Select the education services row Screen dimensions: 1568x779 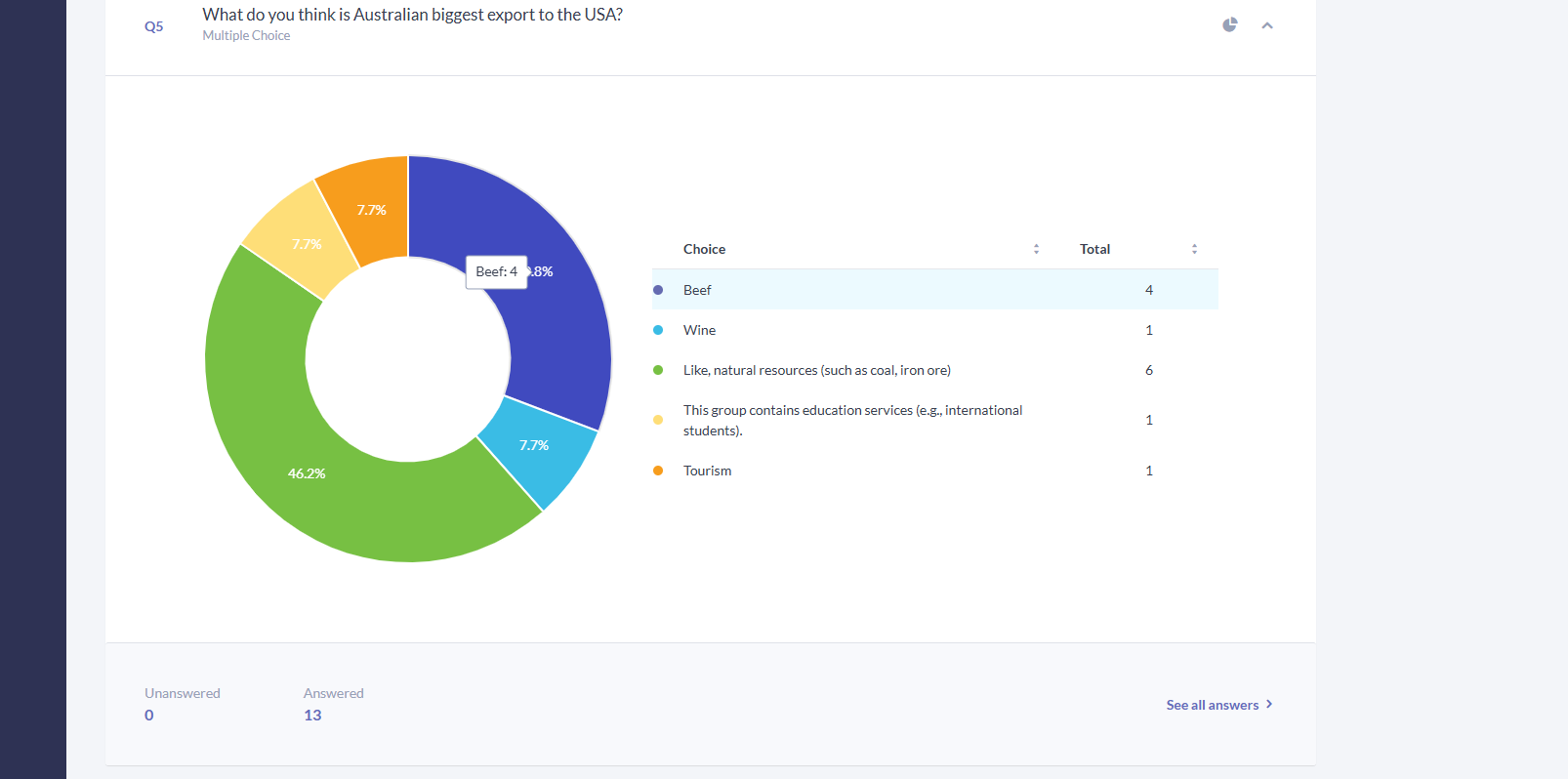(935, 420)
